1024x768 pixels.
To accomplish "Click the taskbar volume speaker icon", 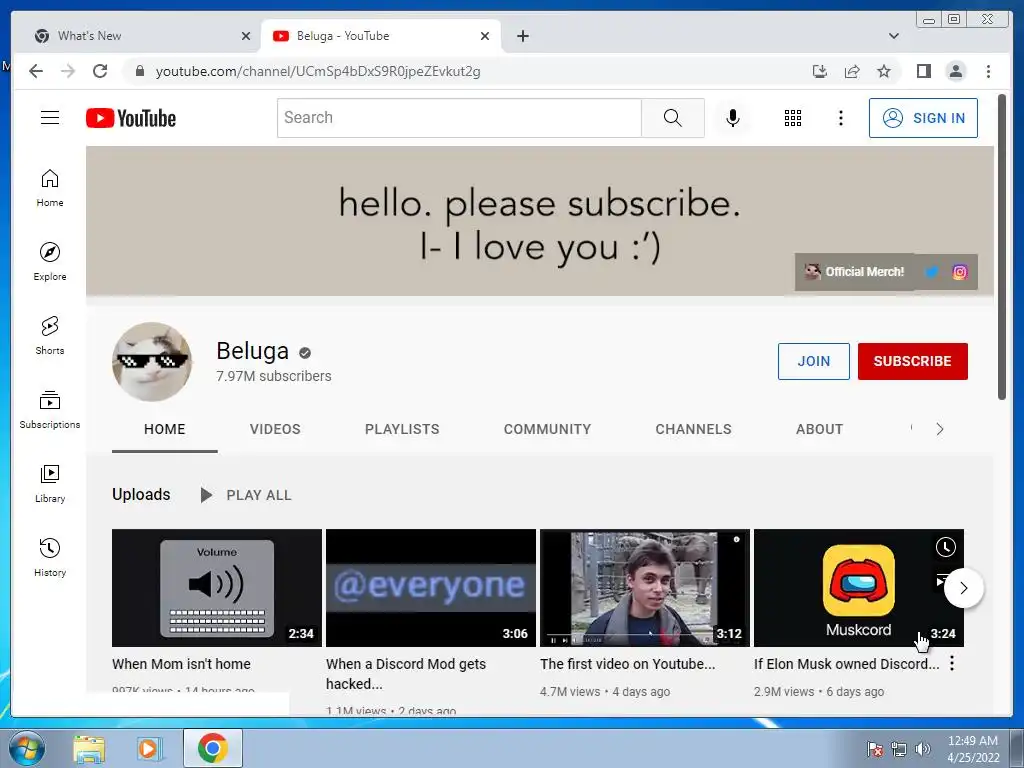I will (x=922, y=749).
